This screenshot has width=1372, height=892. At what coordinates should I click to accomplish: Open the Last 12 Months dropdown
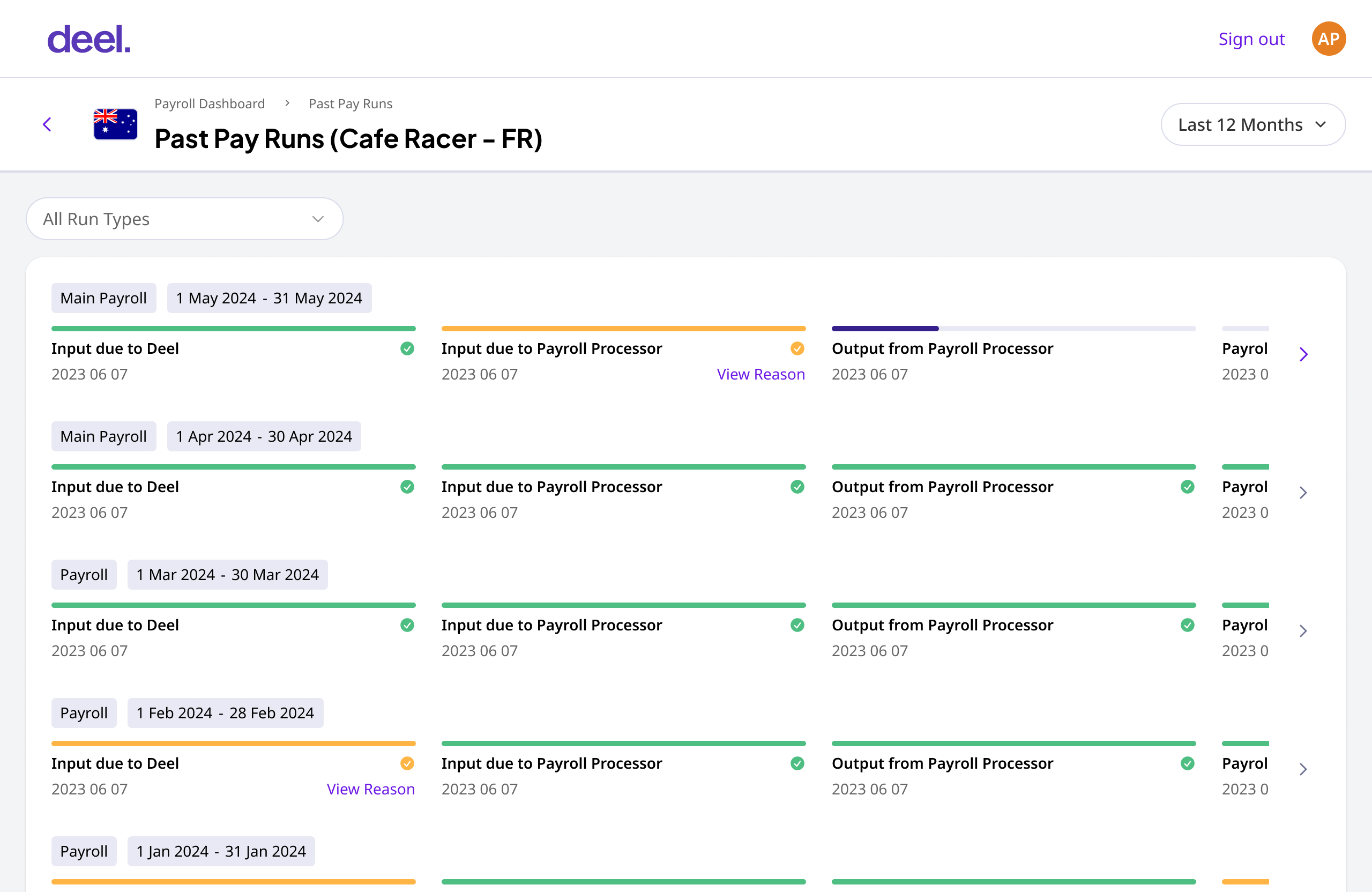point(1252,124)
